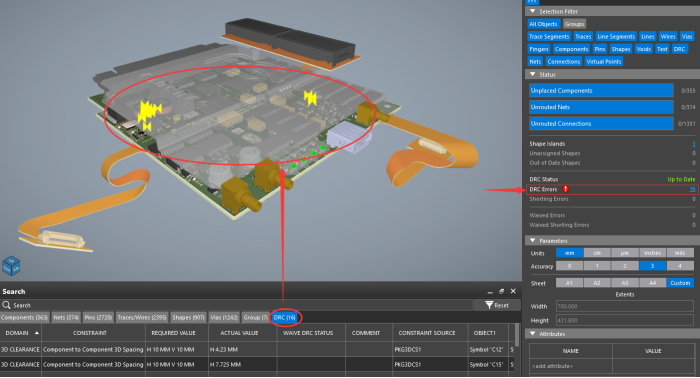This screenshot has width=700, height=378.
Task: Set units to mm
Action: point(569,253)
